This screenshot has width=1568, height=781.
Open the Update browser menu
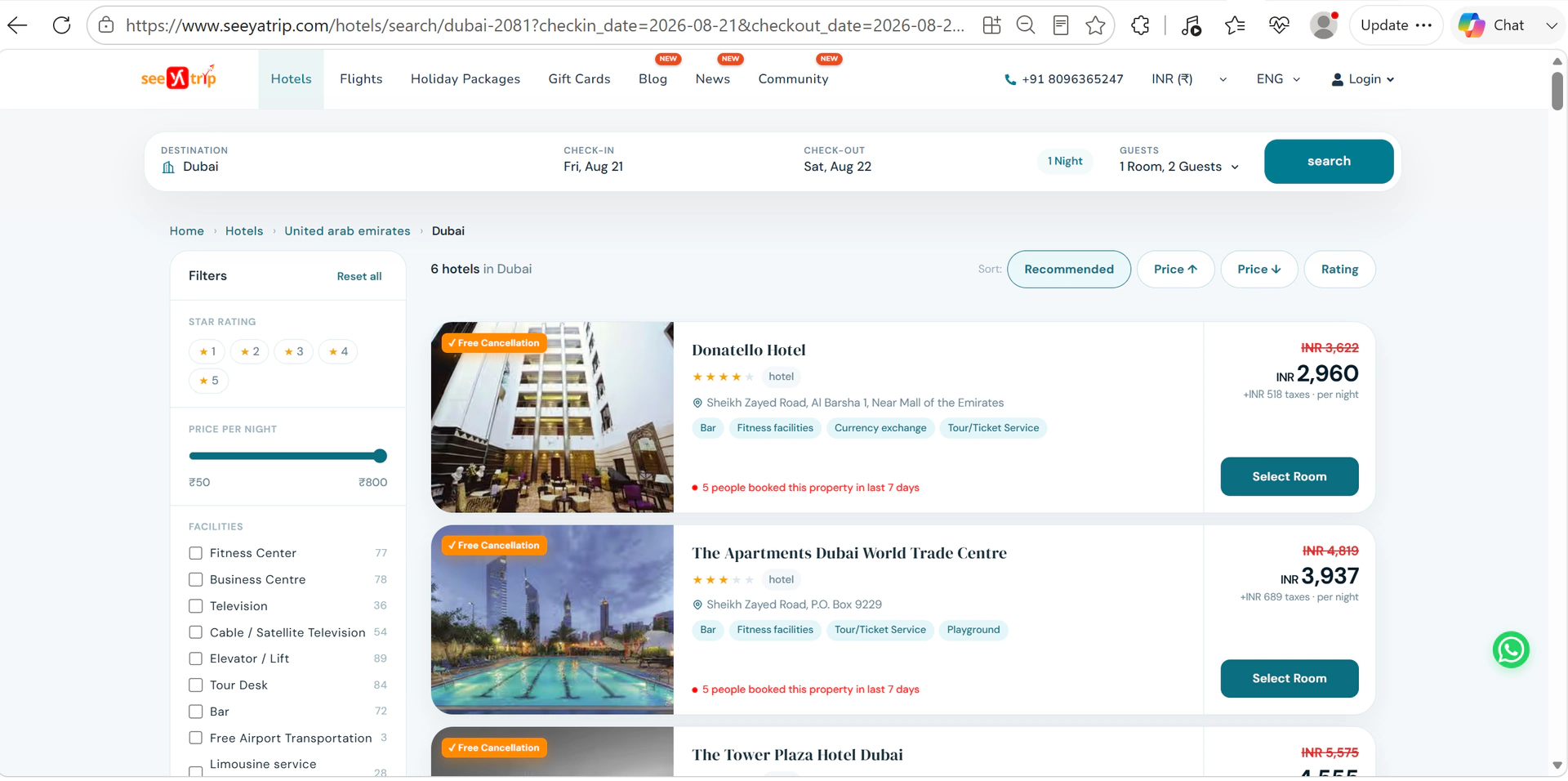point(1396,25)
